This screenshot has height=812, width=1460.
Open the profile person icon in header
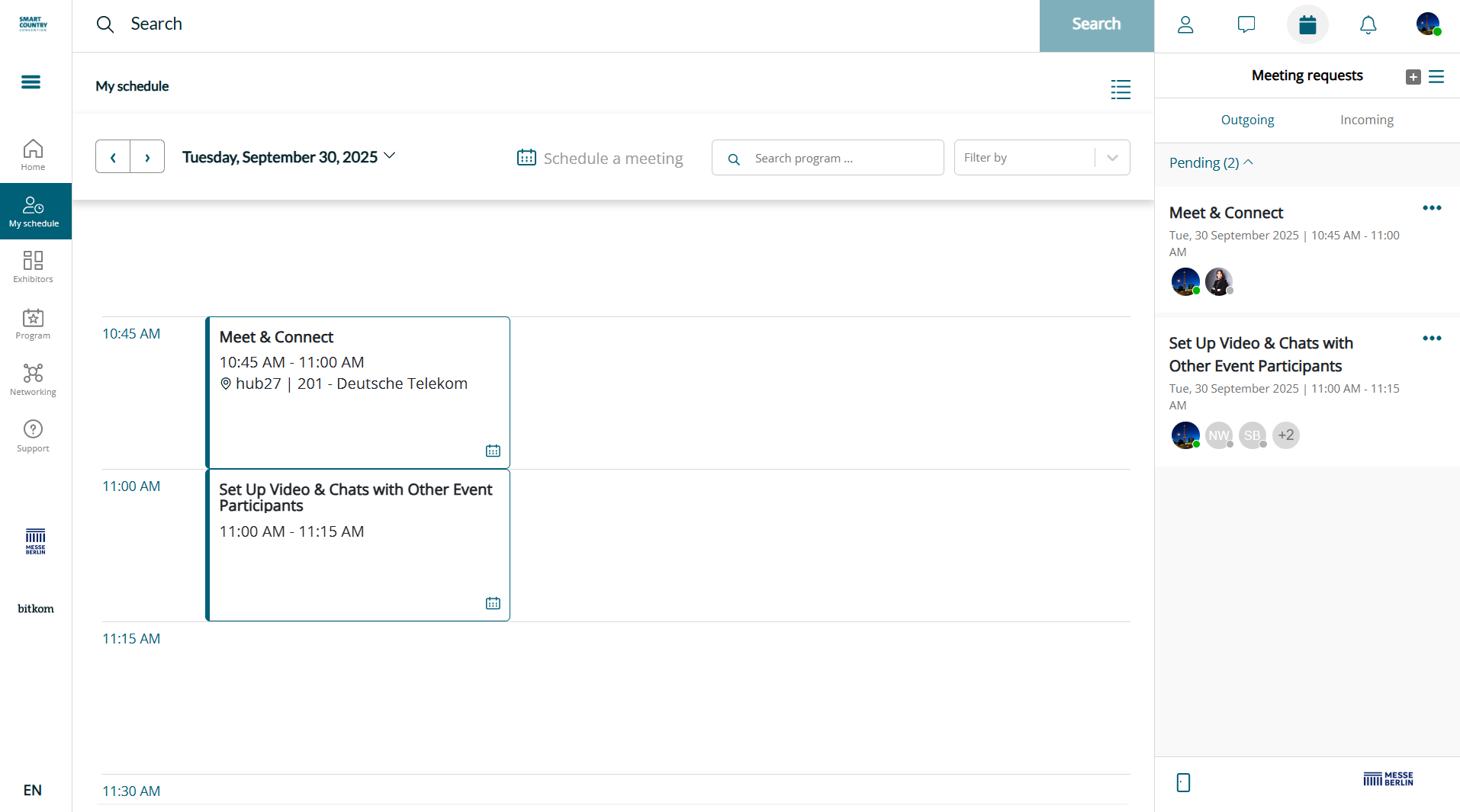pos(1185,24)
